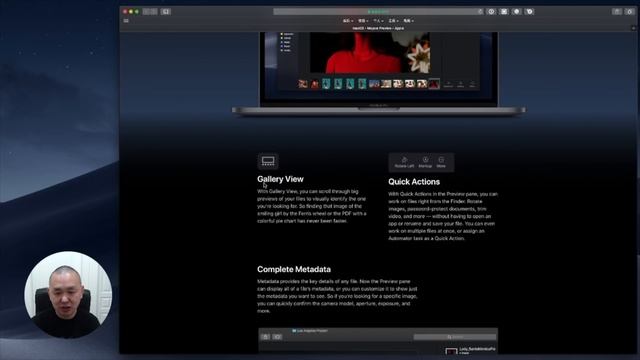Image resolution: width=640 pixels, height=360 pixels.
Task: Open the last bookmarks bar folder dropdown
Action: click(x=409, y=21)
